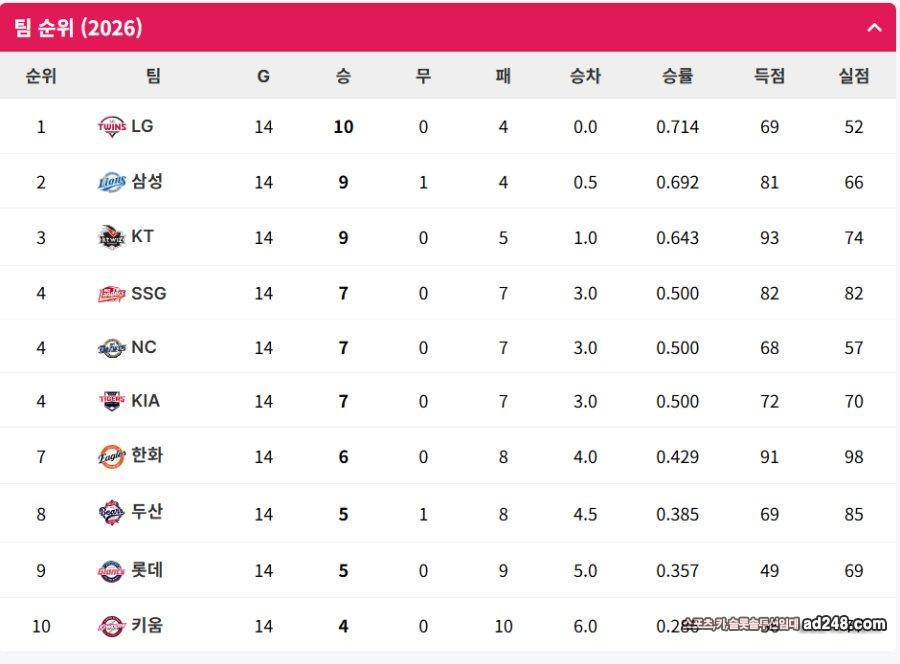Image resolution: width=900 pixels, height=664 pixels.
Task: Open the 한화 team name link
Action: point(147,456)
